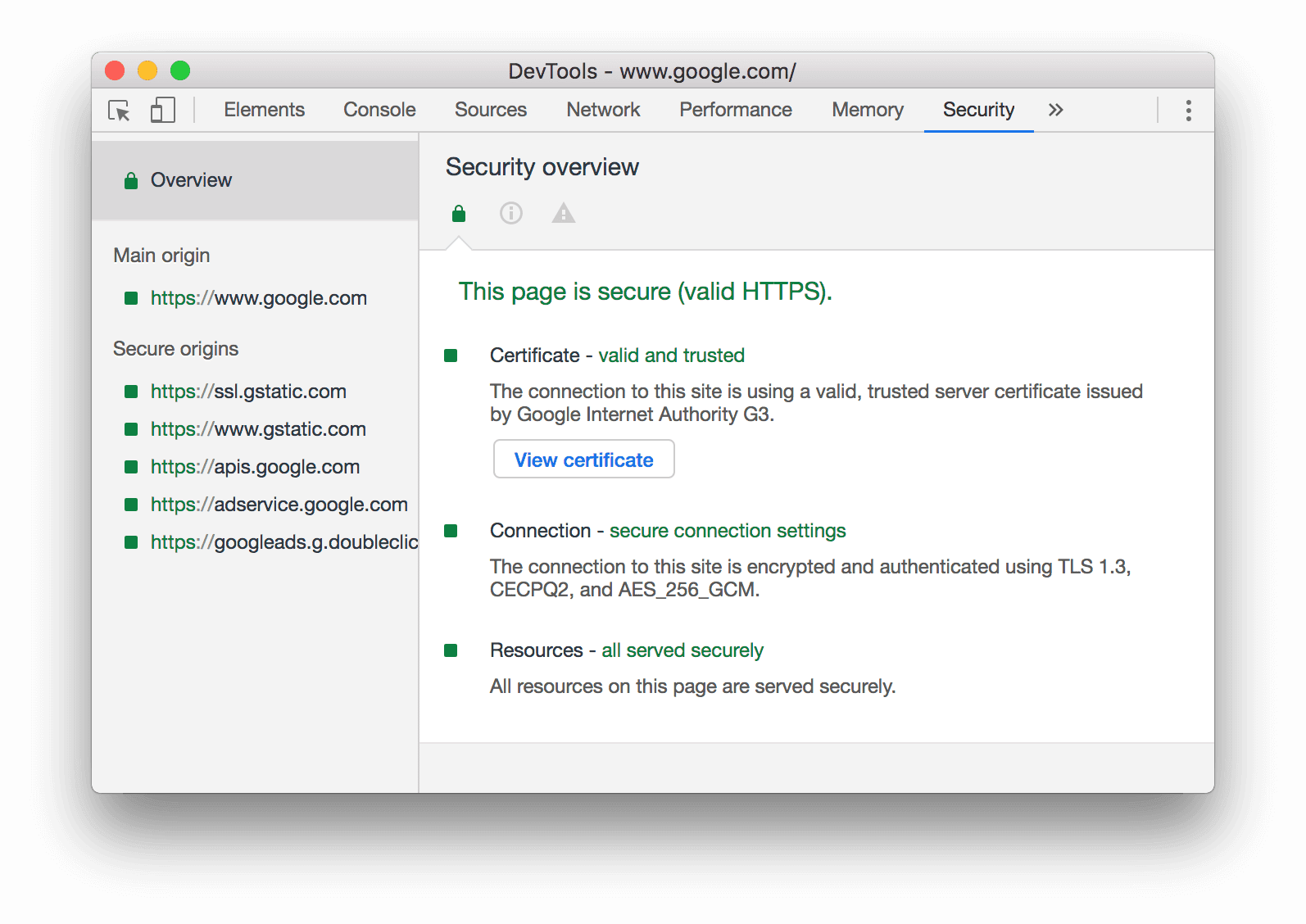Activate the inspect element picker icon
The width and height of the screenshot is (1306, 924).
click(120, 111)
